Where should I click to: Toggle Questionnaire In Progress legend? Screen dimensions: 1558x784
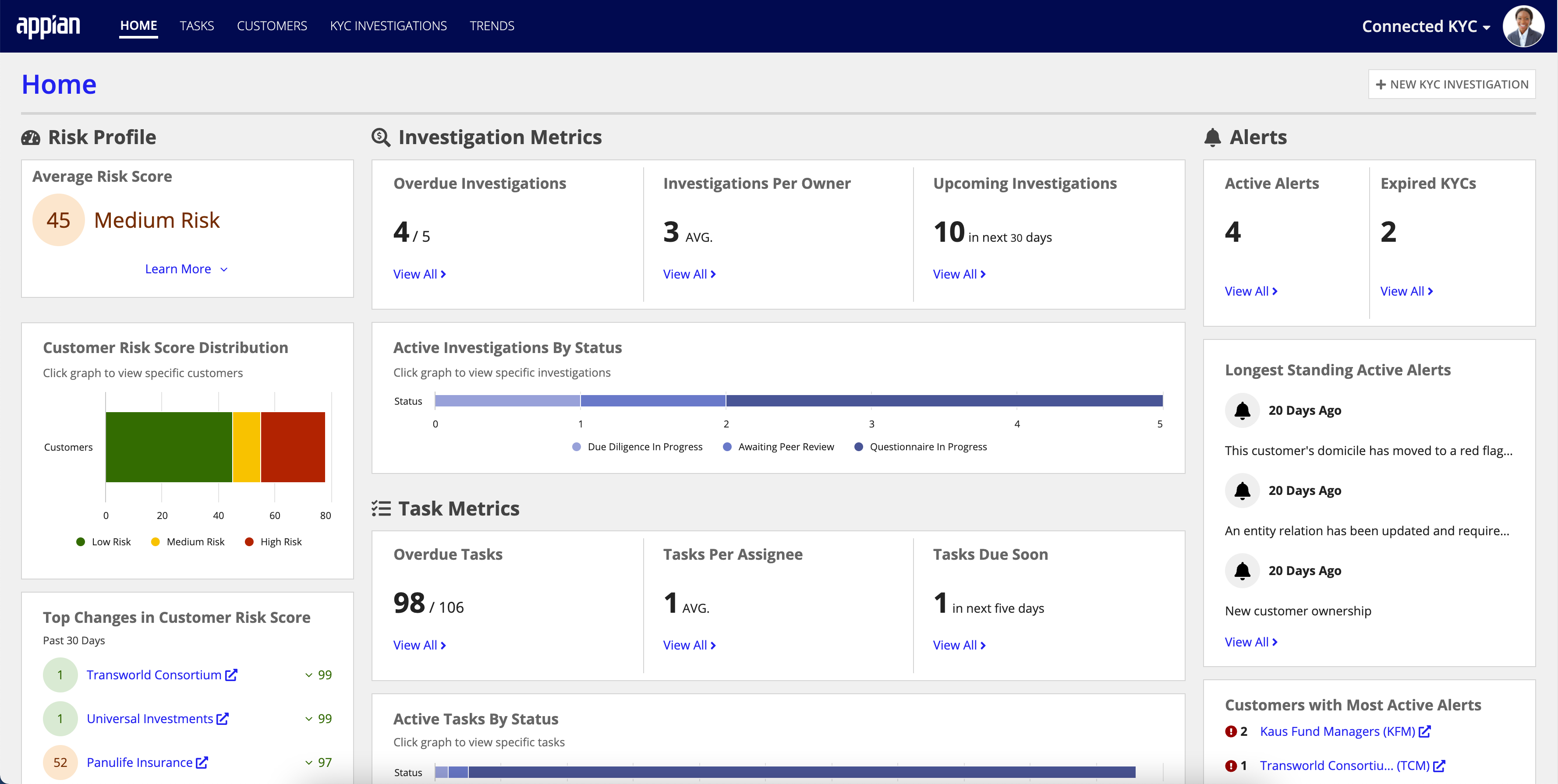click(x=921, y=447)
